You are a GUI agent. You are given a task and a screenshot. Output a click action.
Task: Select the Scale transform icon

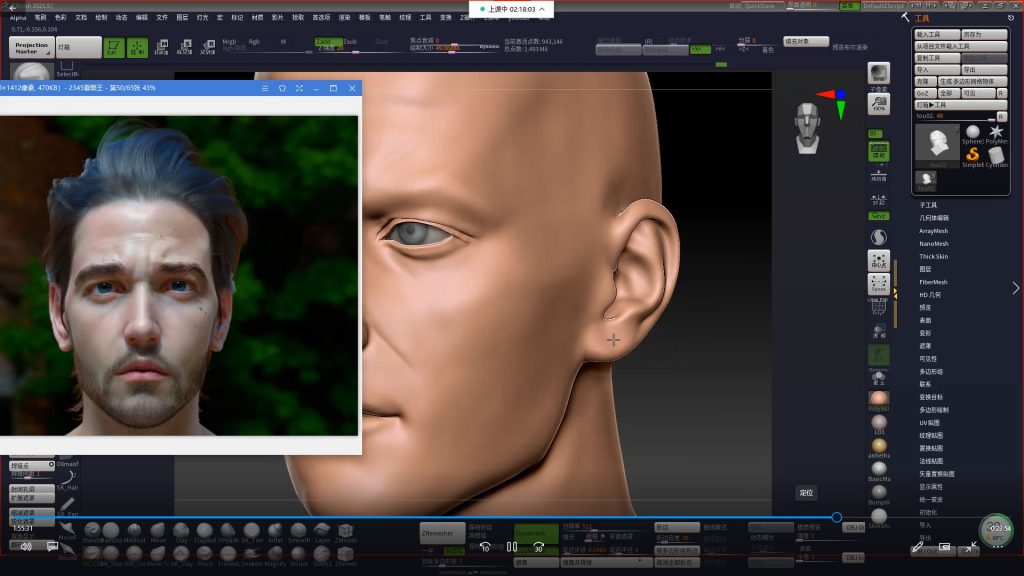click(185, 47)
